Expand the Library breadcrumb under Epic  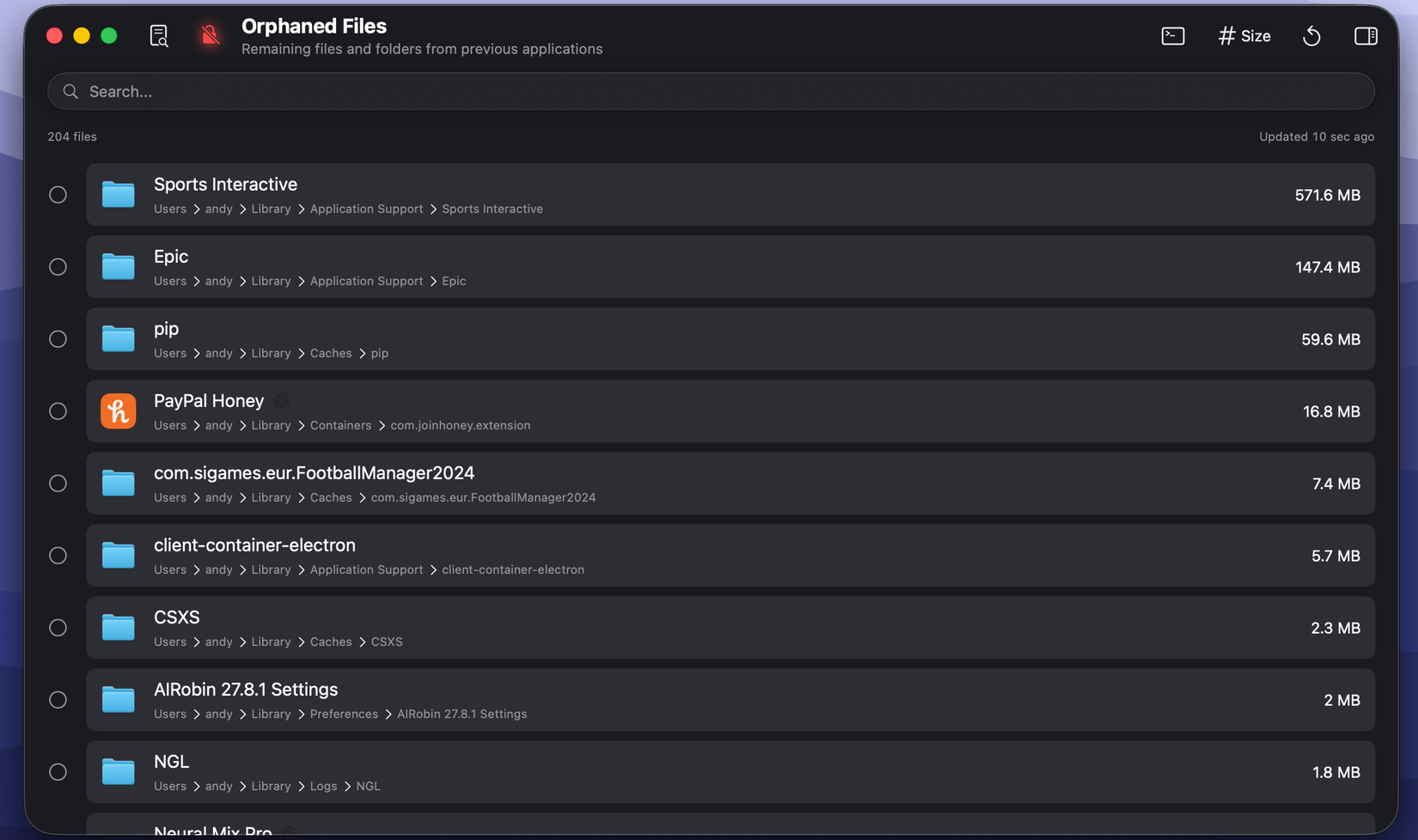(271, 280)
